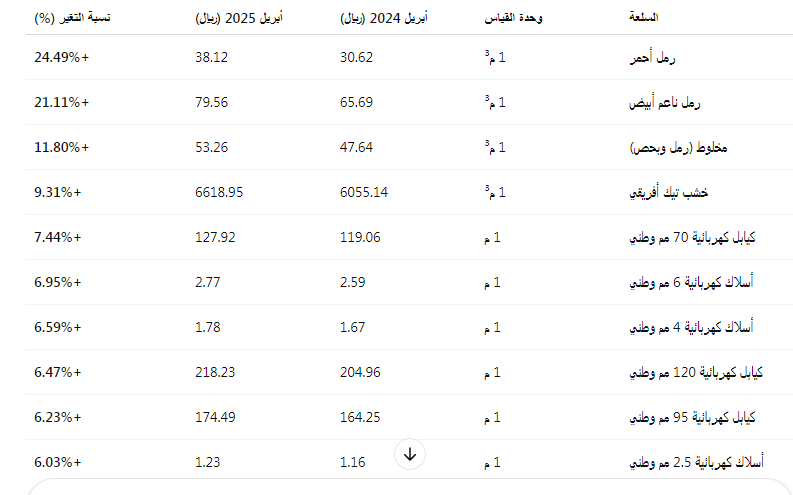This screenshot has height=495, width=793.
Task: Click the نسبة التغير (%) column header
Action: point(72,18)
